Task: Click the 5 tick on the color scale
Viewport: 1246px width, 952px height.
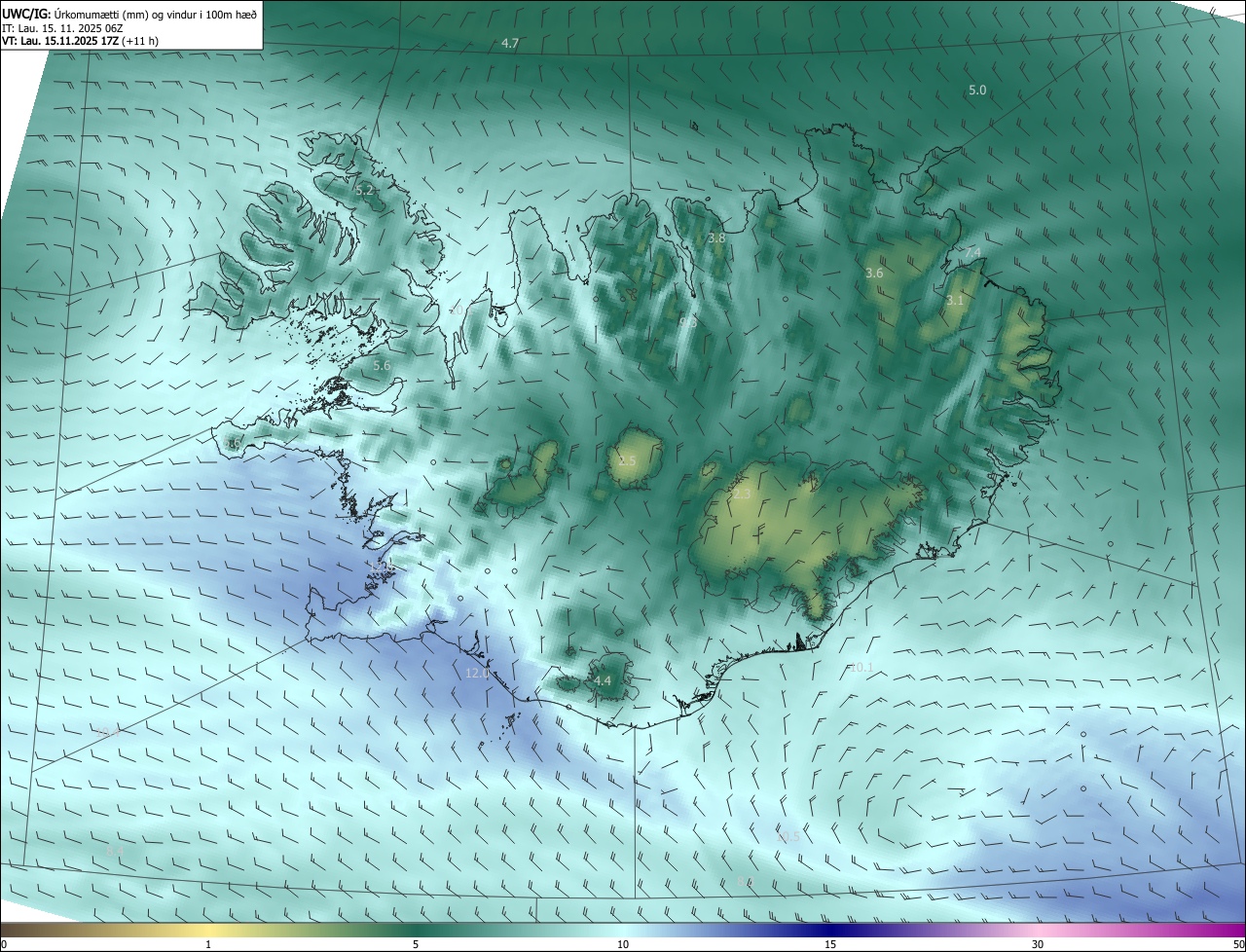Action: click(416, 944)
